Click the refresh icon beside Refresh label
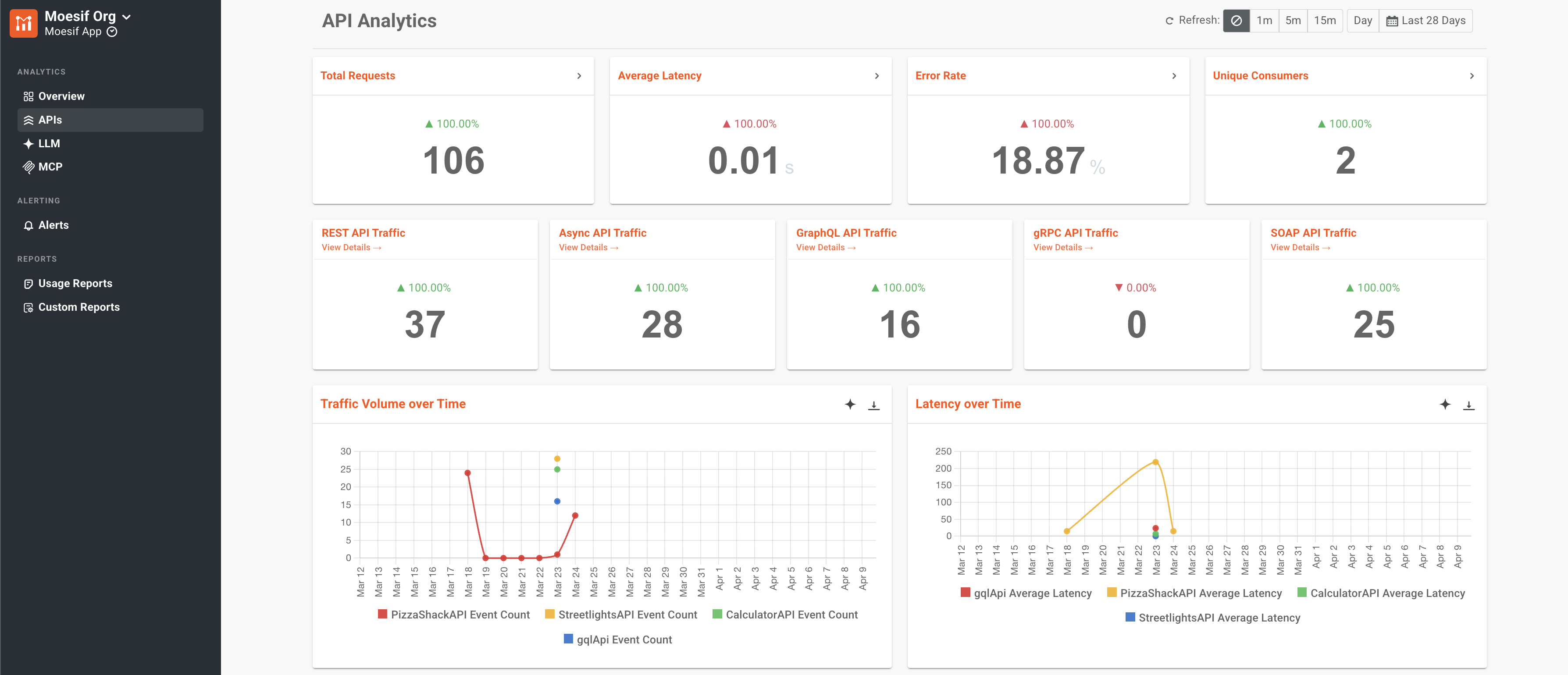Image resolution: width=1568 pixels, height=675 pixels. [1169, 21]
